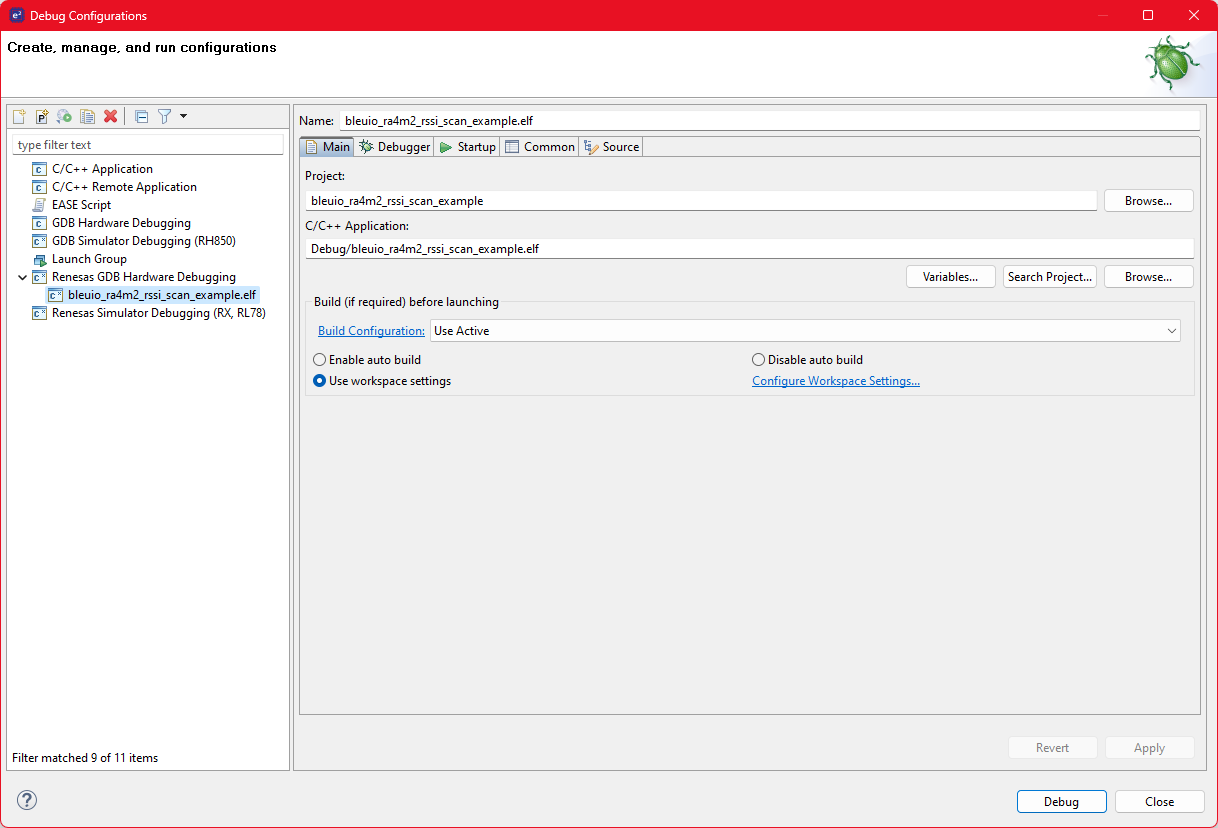The width and height of the screenshot is (1218, 828).
Task: Select Disable auto build option
Action: (x=758, y=360)
